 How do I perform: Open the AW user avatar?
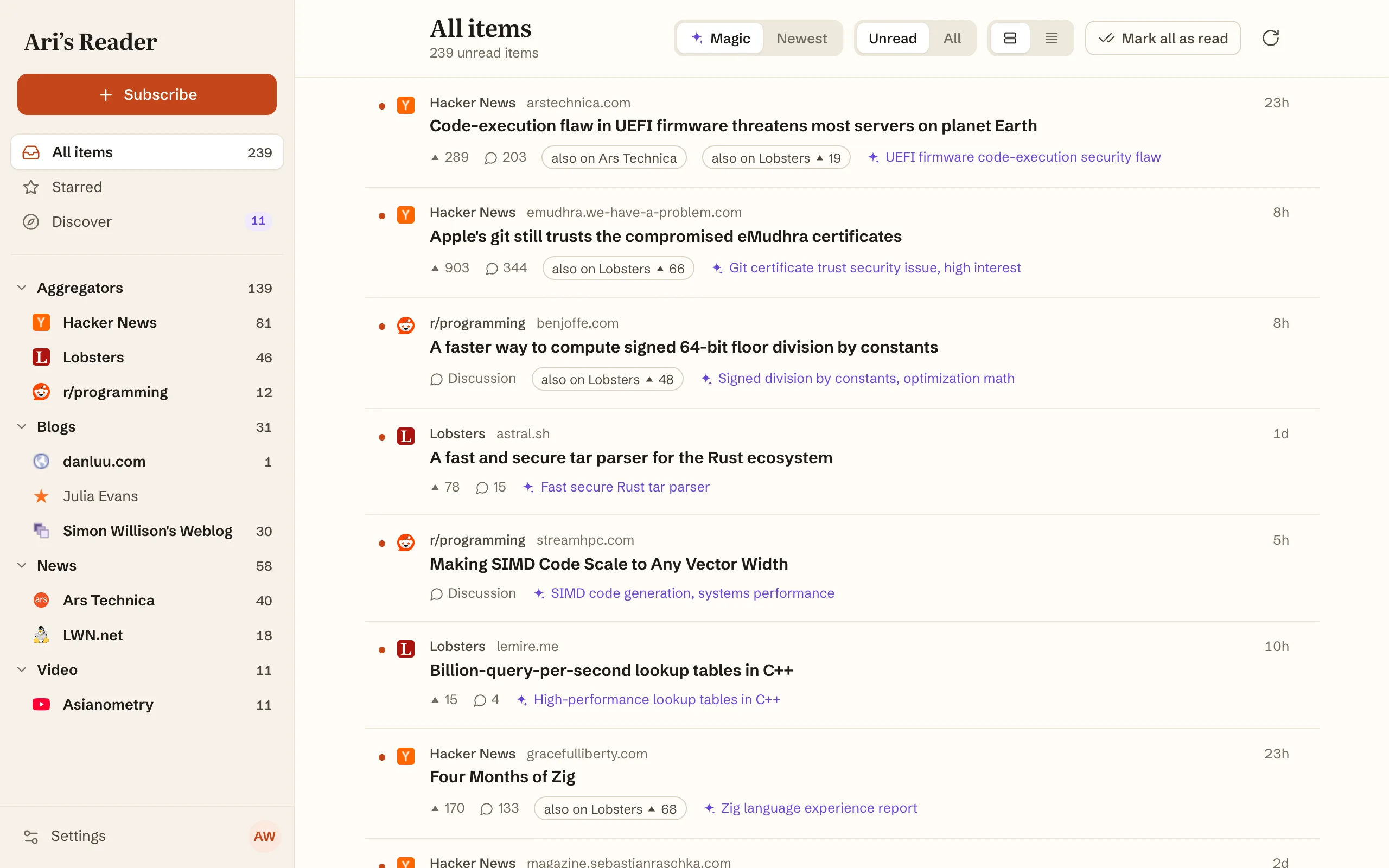[x=264, y=837]
